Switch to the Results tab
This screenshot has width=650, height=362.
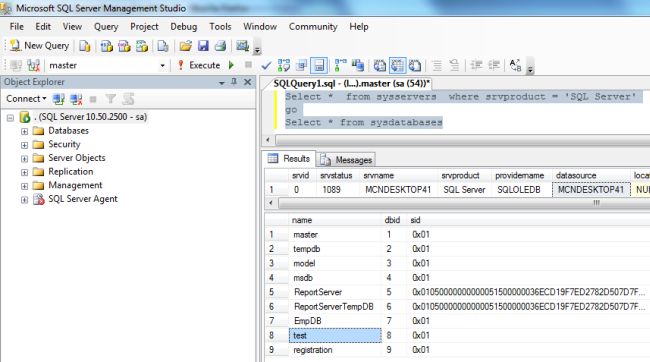click(289, 159)
